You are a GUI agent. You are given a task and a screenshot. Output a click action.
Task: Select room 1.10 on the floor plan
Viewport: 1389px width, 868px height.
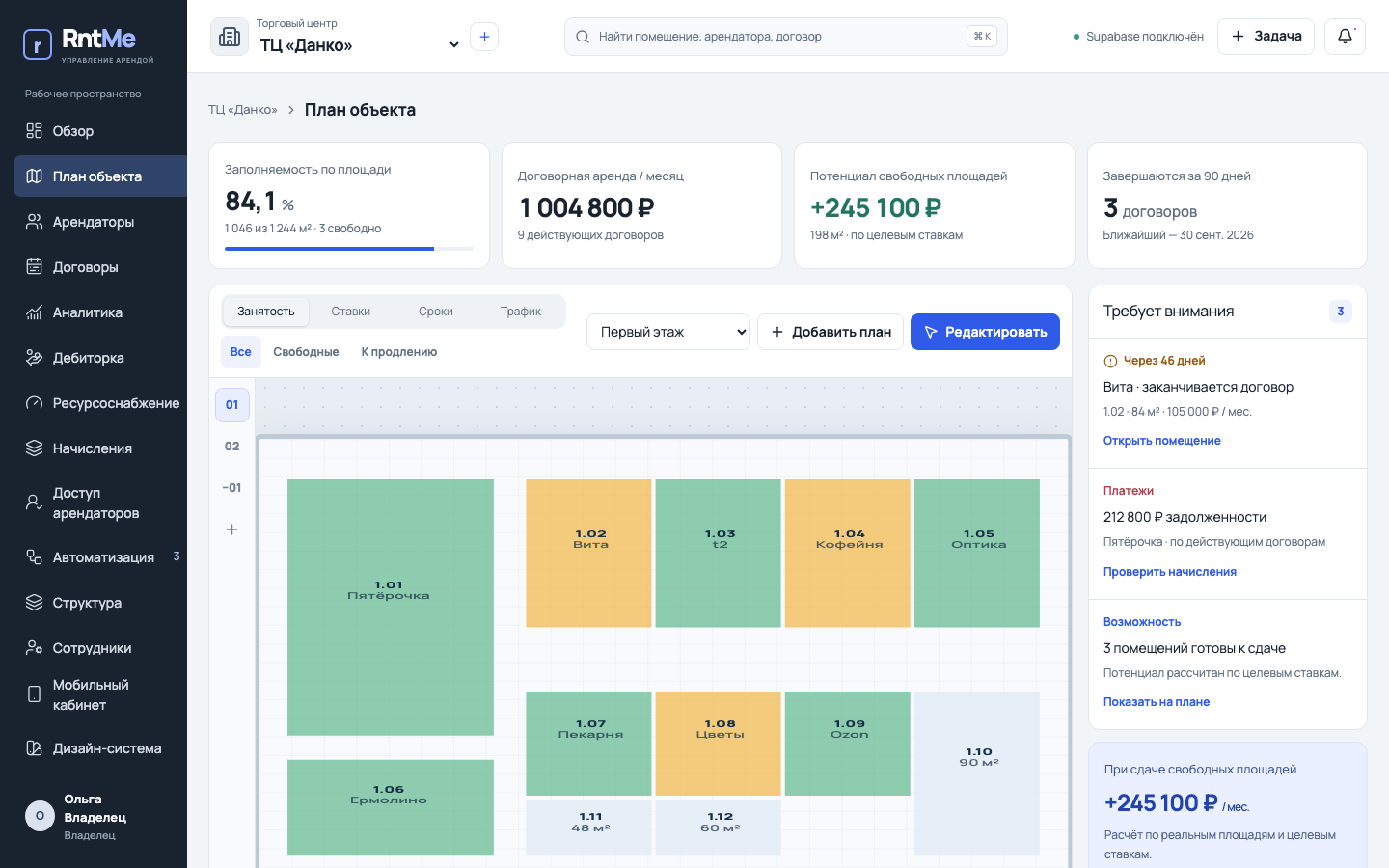point(977,773)
